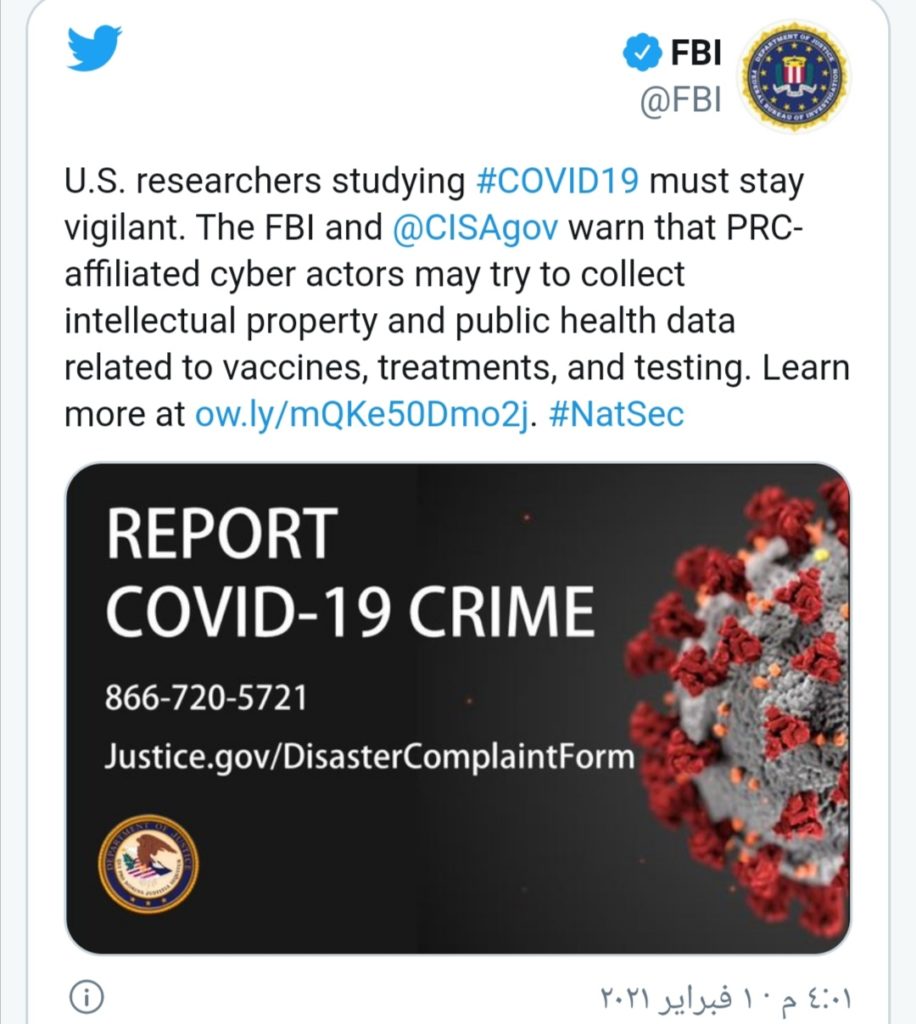Click the Justice.gov/DisasterComplaintForm text
Screen dimensions: 916x1024
point(369,755)
